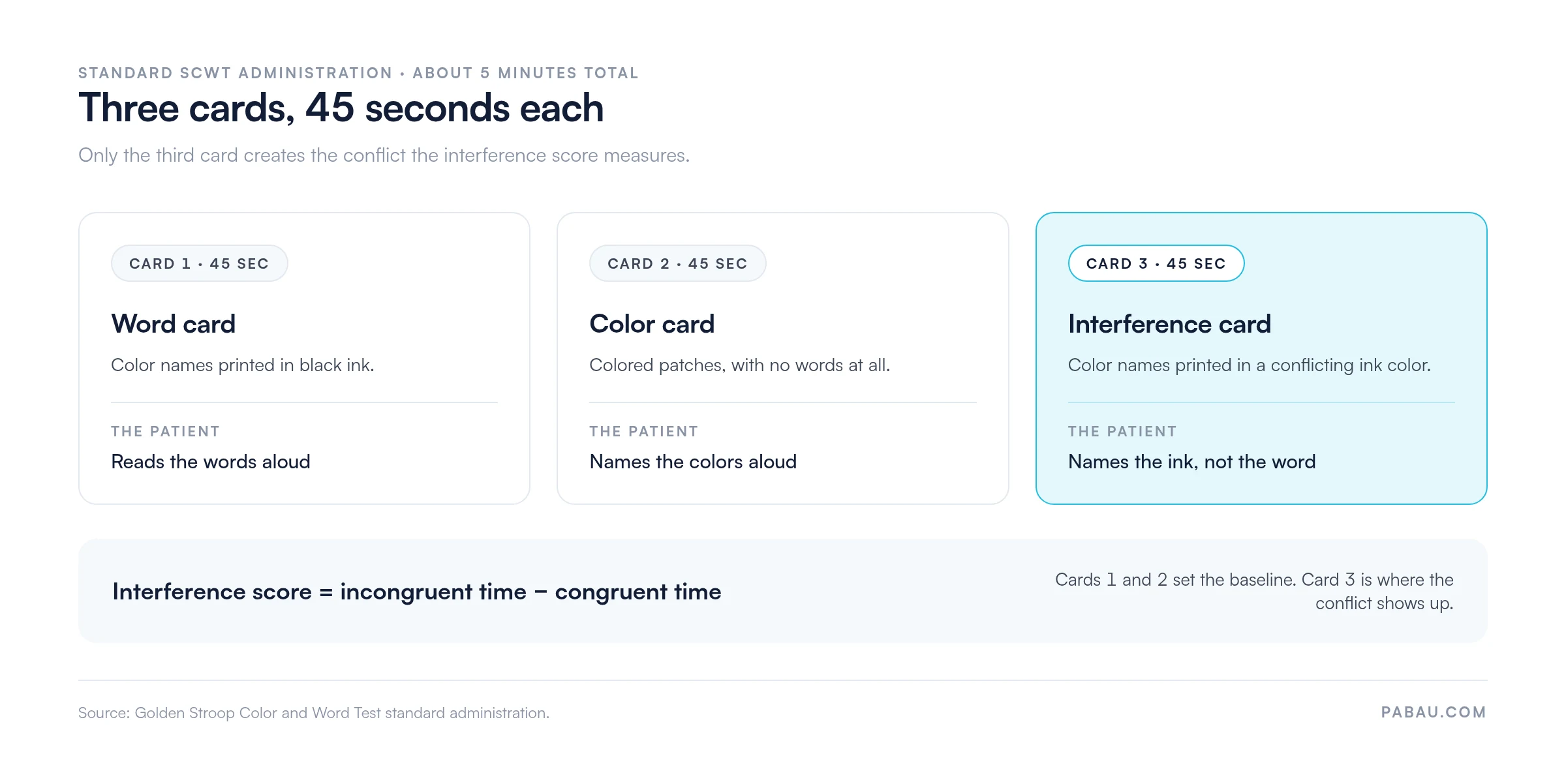
Task: Click THE PATIENT label in Interference card
Action: coord(1122,432)
